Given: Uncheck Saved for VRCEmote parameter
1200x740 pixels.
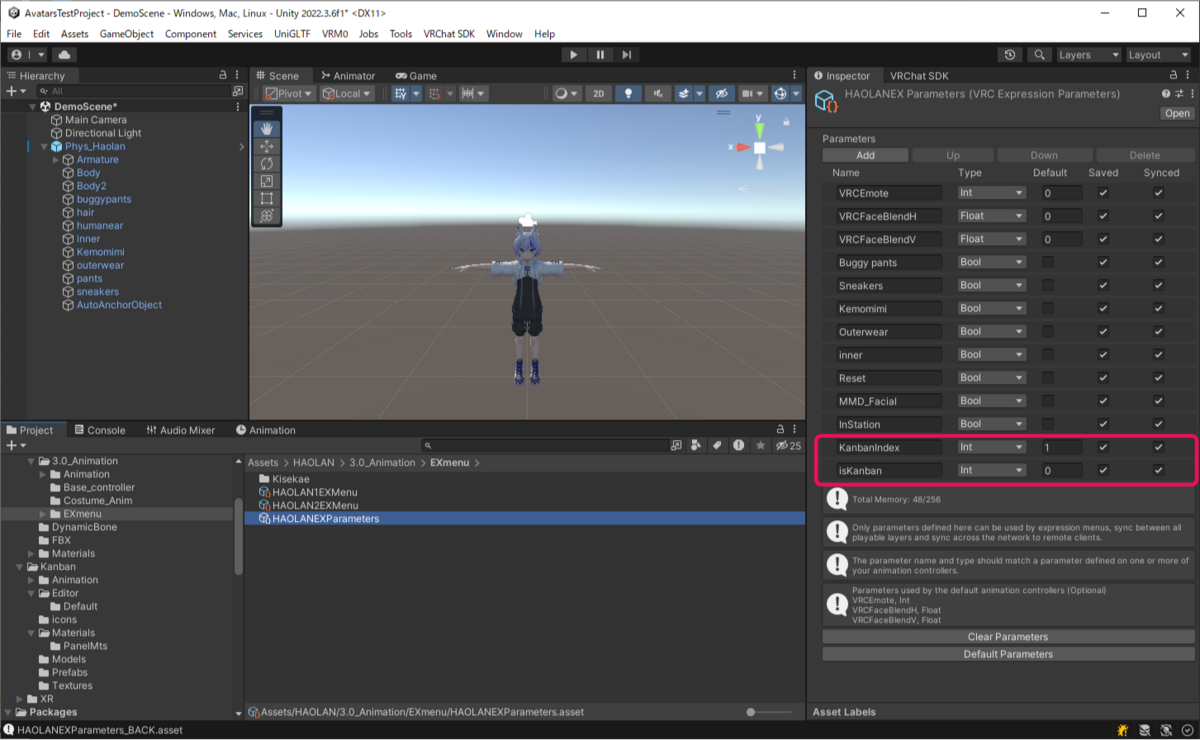Looking at the screenshot, I should point(1103,193).
